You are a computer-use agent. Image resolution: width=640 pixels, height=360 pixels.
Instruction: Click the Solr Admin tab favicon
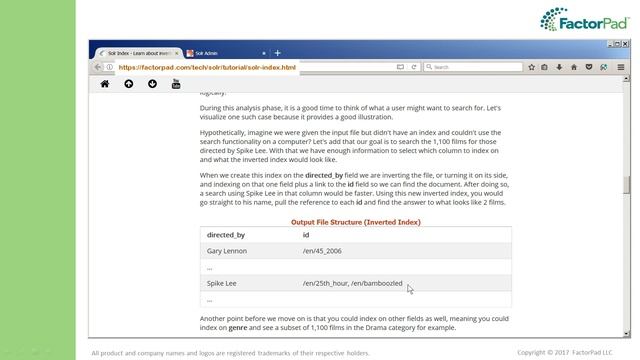[x=190, y=53]
